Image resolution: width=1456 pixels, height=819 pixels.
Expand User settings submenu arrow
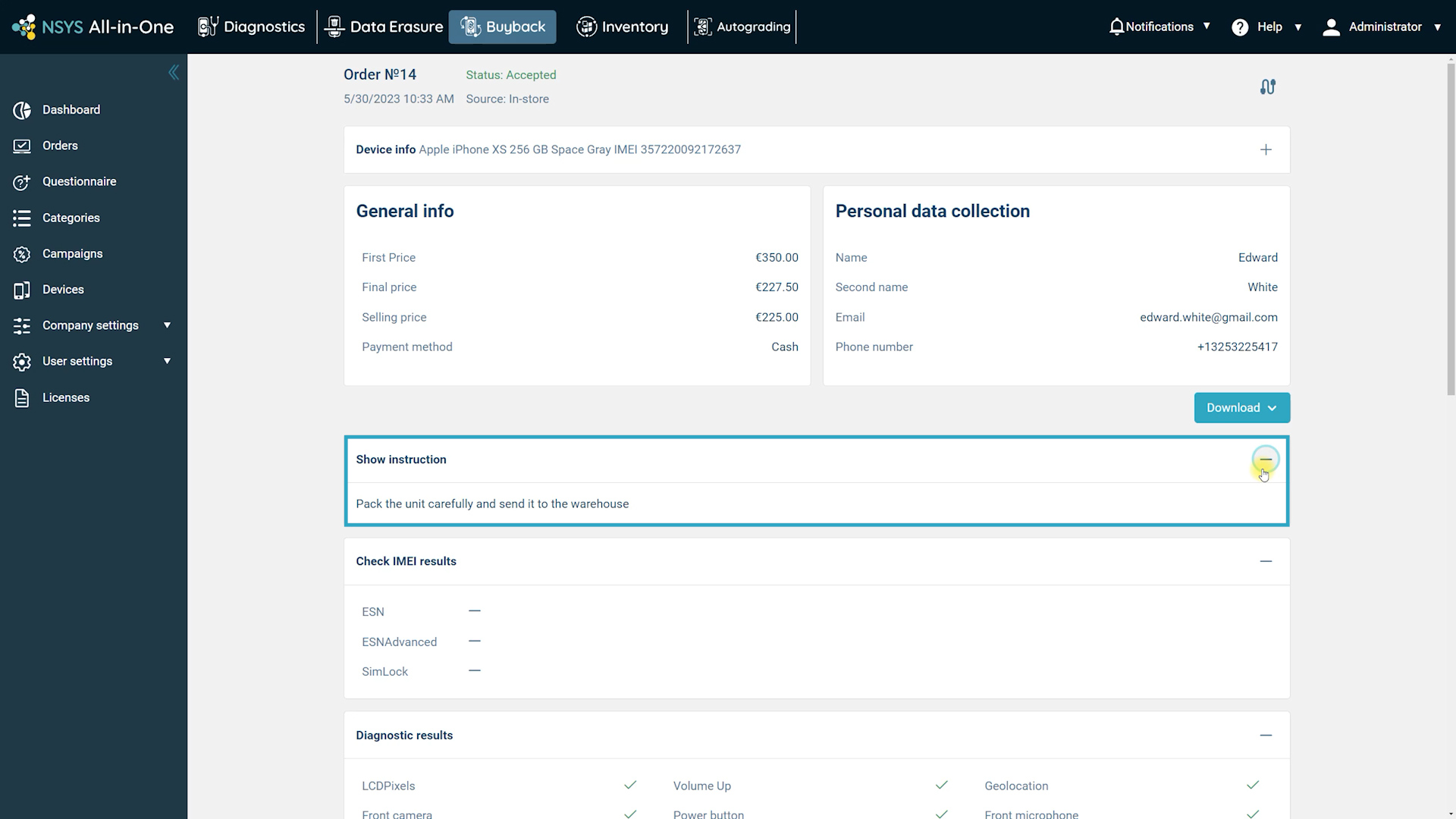tap(167, 361)
